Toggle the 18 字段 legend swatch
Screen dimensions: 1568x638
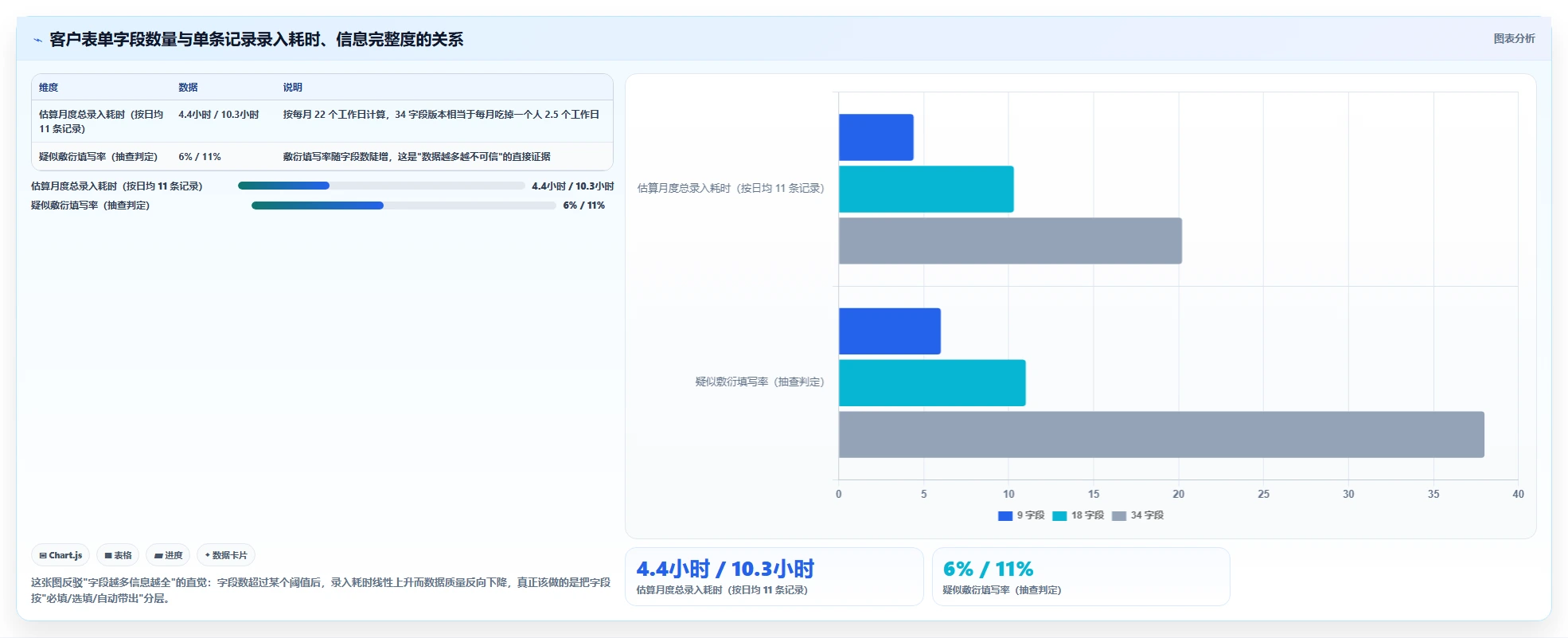point(1059,515)
